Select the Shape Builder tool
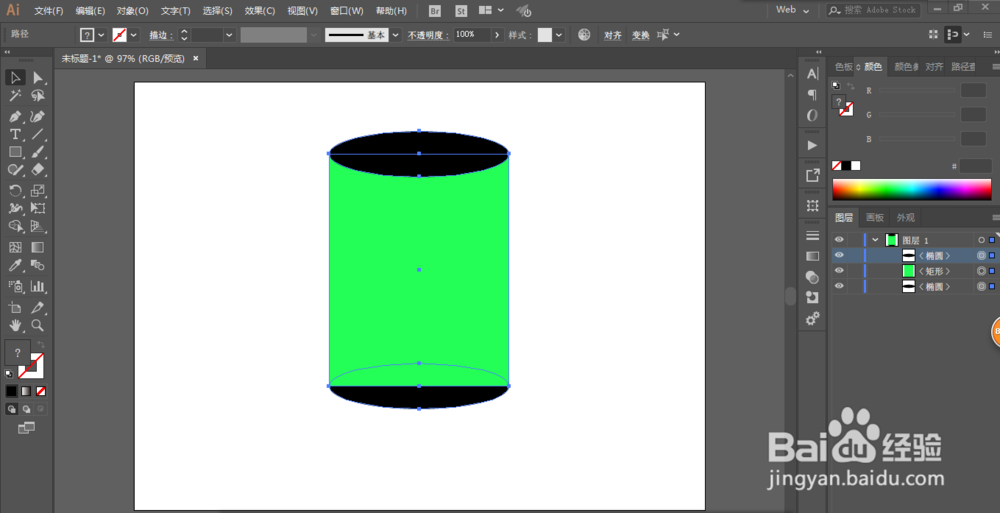Viewport: 1000px width, 513px height. pyautogui.click(x=15, y=226)
